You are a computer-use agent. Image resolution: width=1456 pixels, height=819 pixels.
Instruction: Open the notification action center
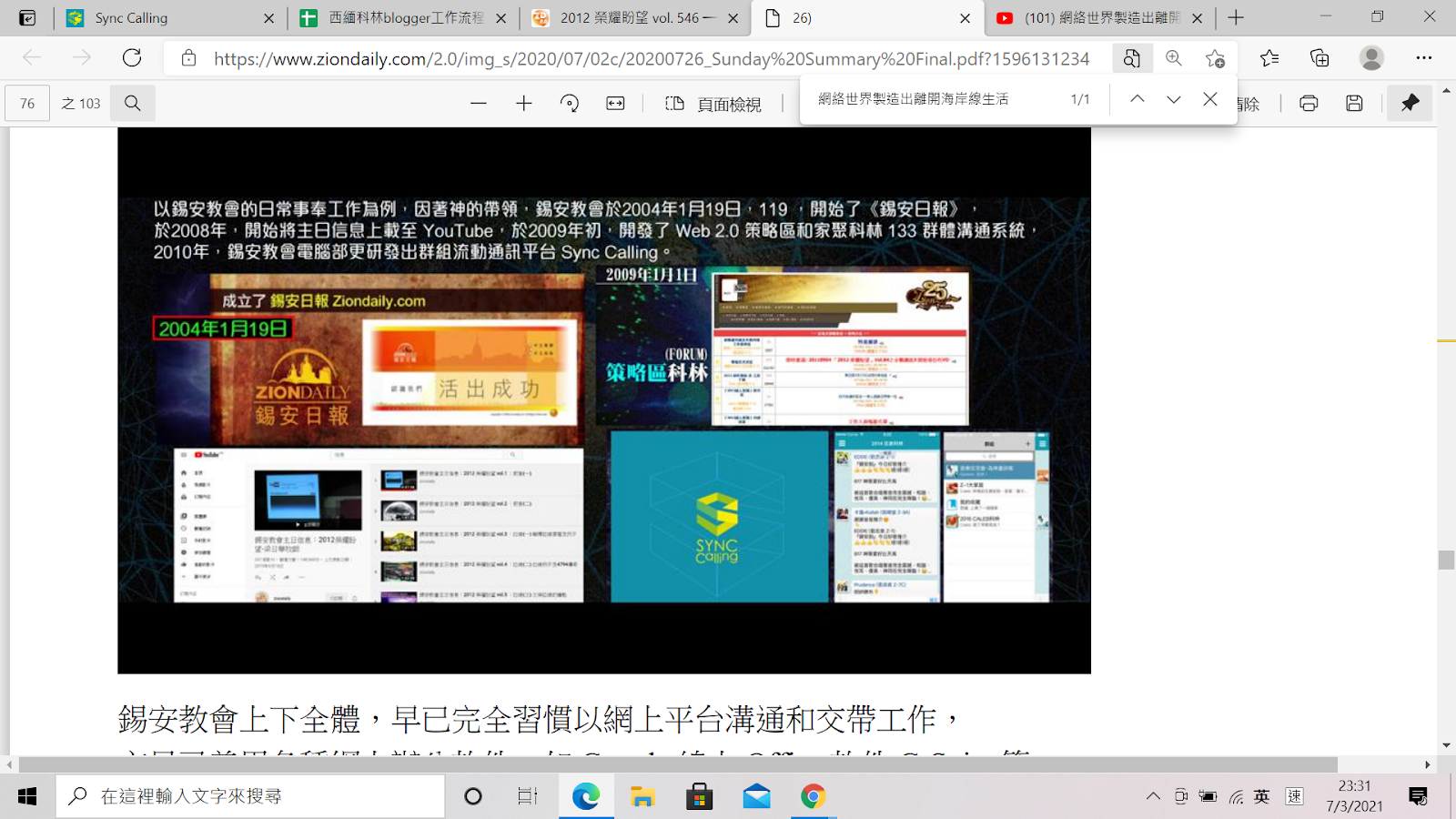click(1418, 796)
